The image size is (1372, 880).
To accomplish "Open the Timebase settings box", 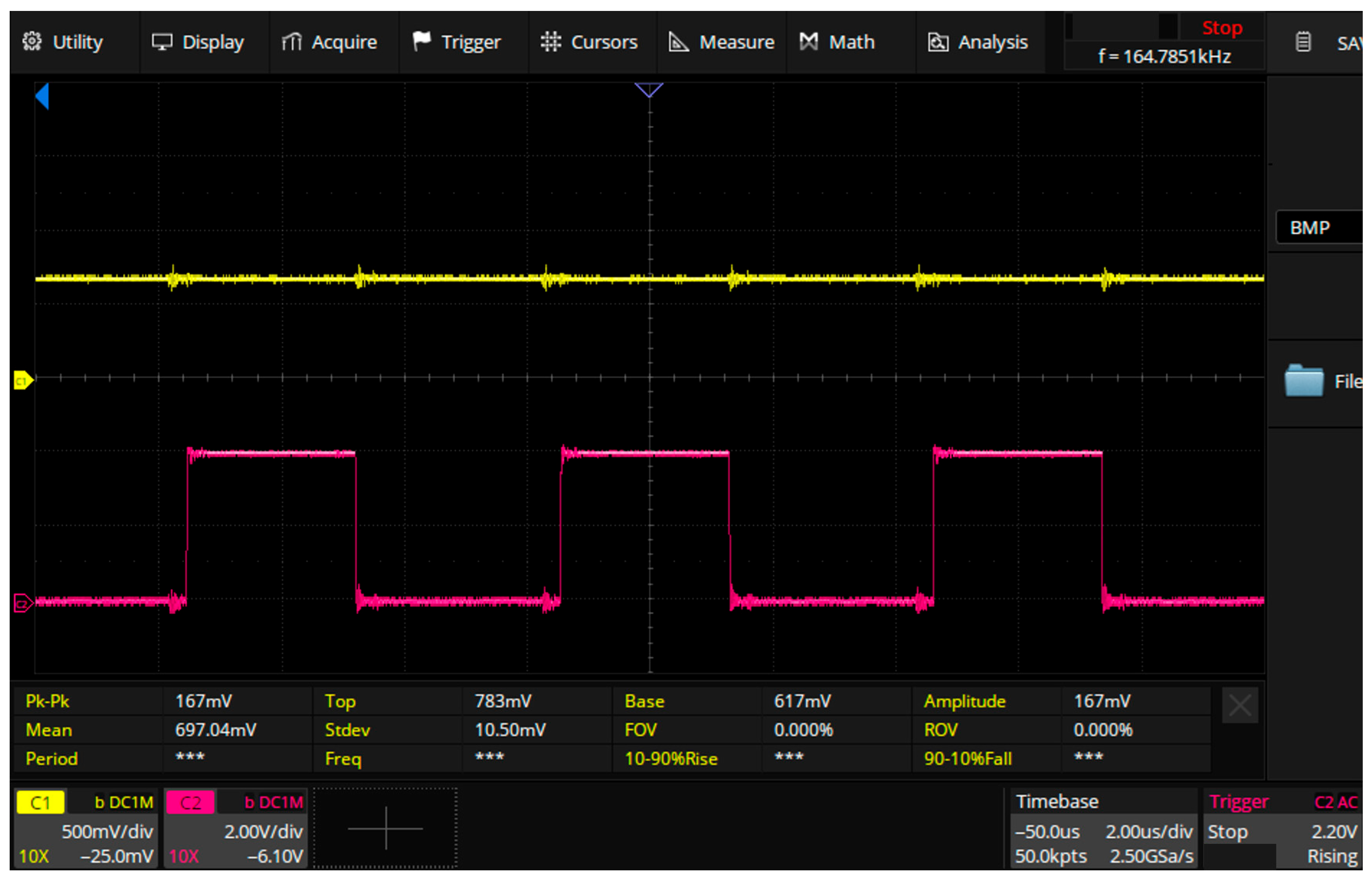I will pos(1103,828).
